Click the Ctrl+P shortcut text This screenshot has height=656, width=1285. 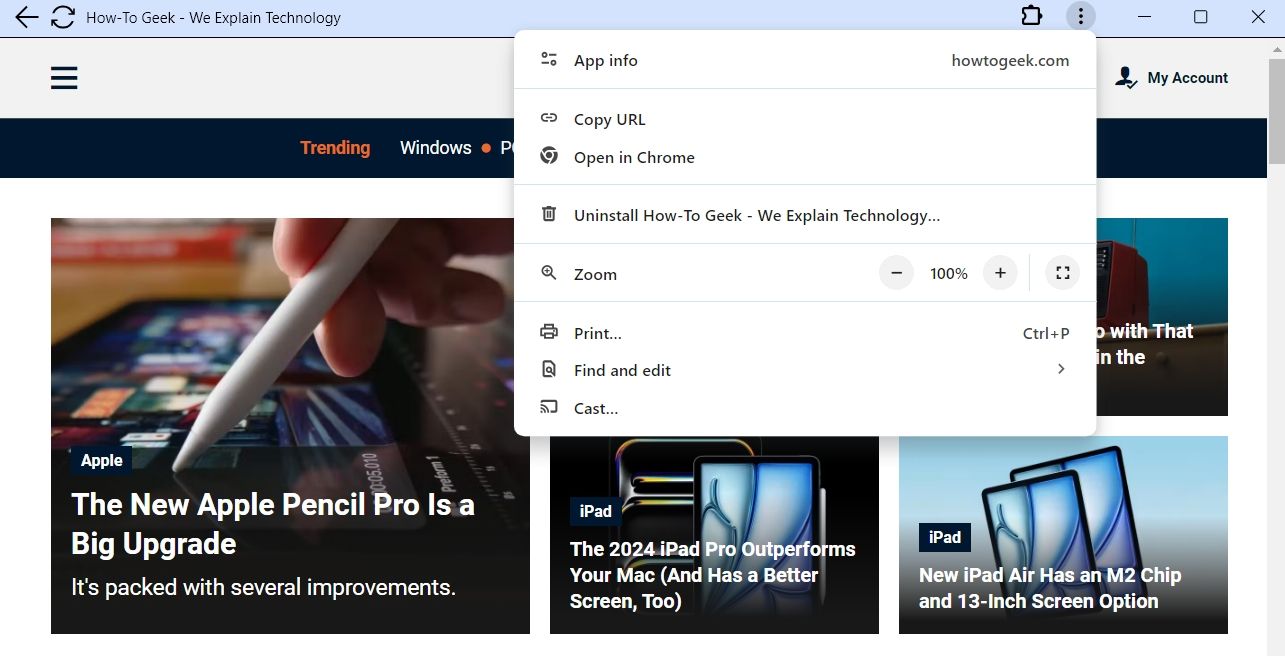tap(1046, 333)
